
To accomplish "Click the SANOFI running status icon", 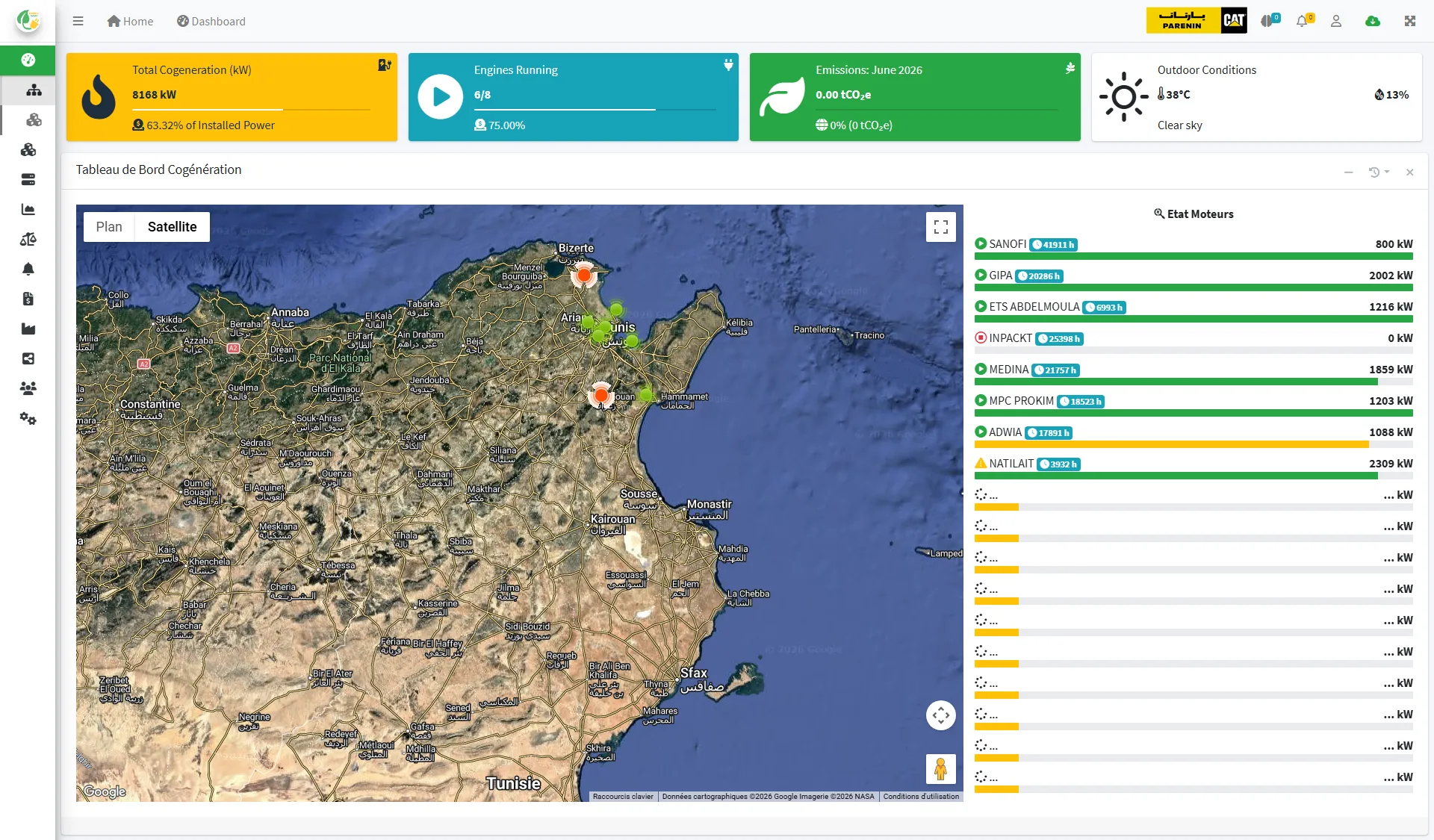I will click(981, 243).
